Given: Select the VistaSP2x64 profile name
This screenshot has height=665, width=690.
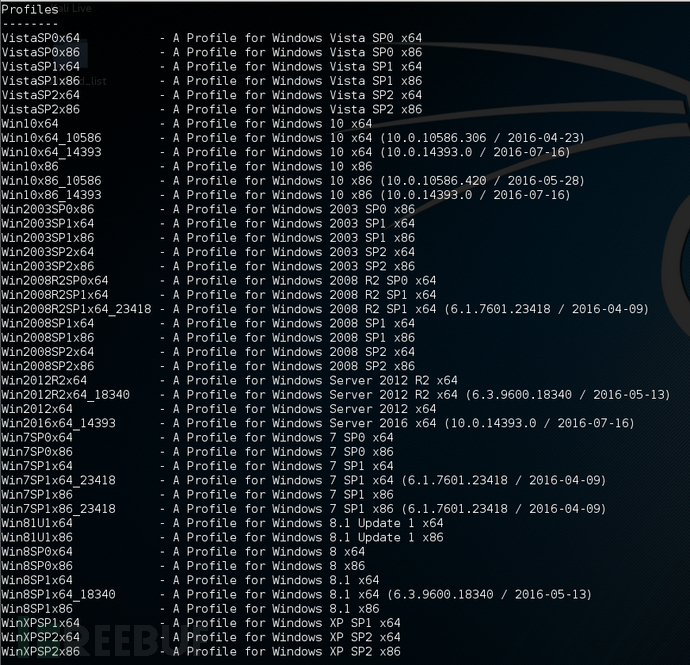Looking at the screenshot, I should pos(40,95).
